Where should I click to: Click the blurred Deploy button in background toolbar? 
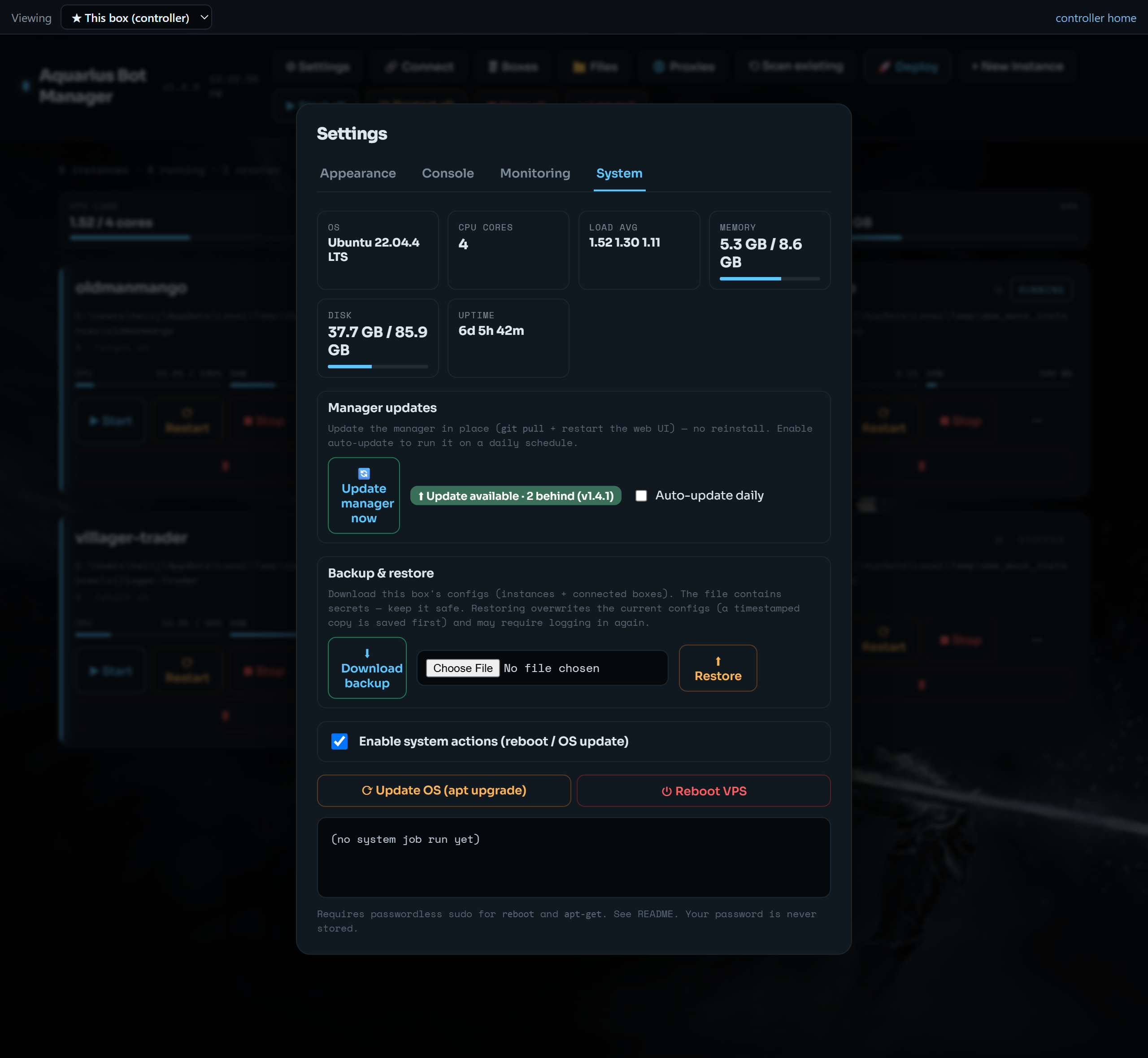(908, 67)
